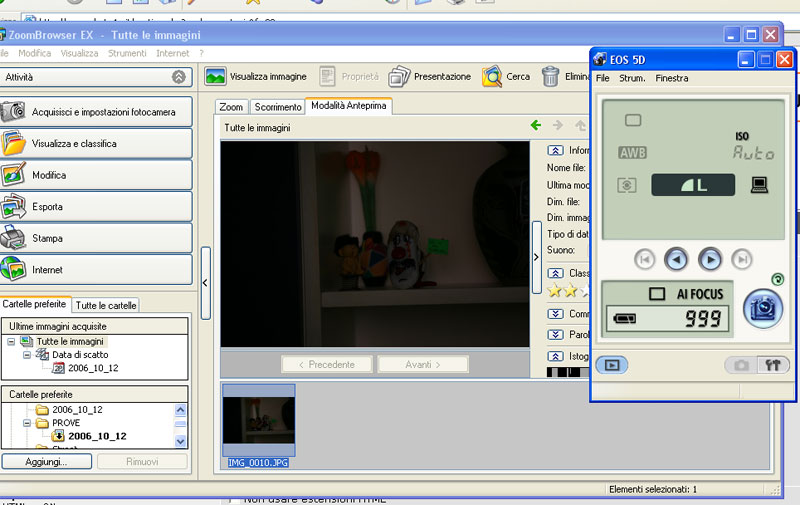
Task: Select 2006_10_12 folder in Cartelle preferite
Action: [x=77, y=410]
